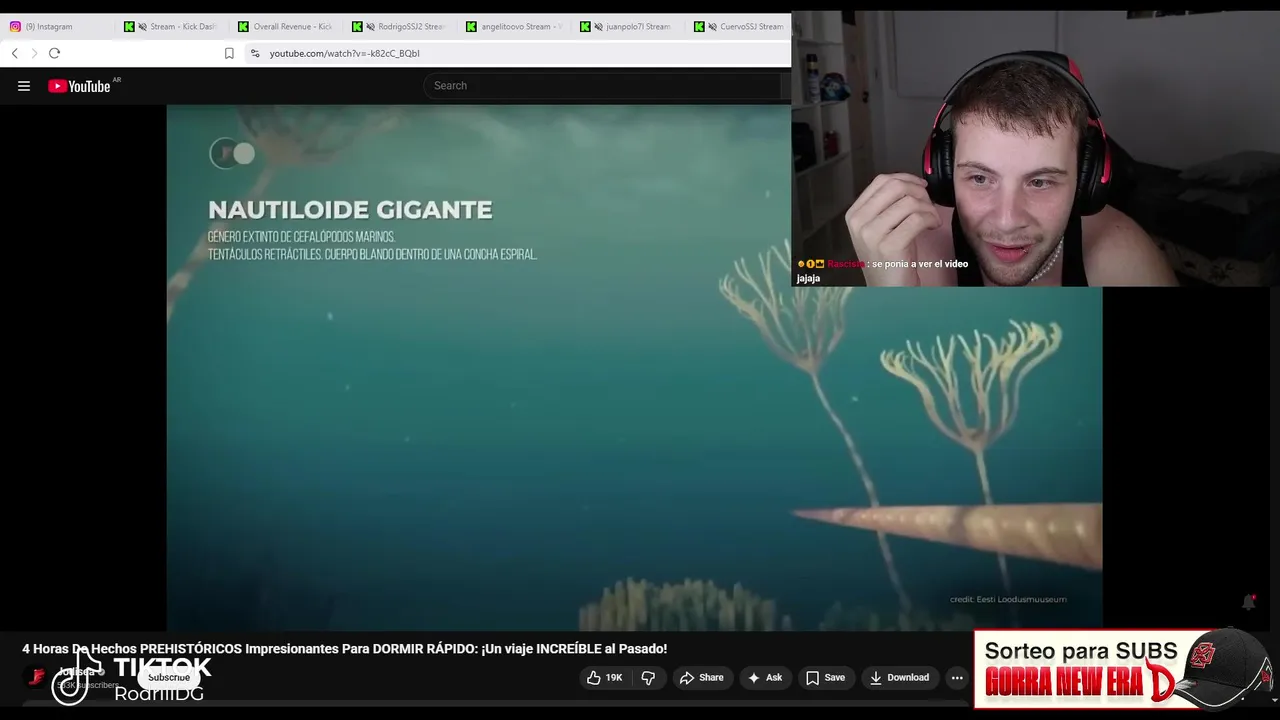
Task: Go forward in browser history
Action: click(34, 53)
